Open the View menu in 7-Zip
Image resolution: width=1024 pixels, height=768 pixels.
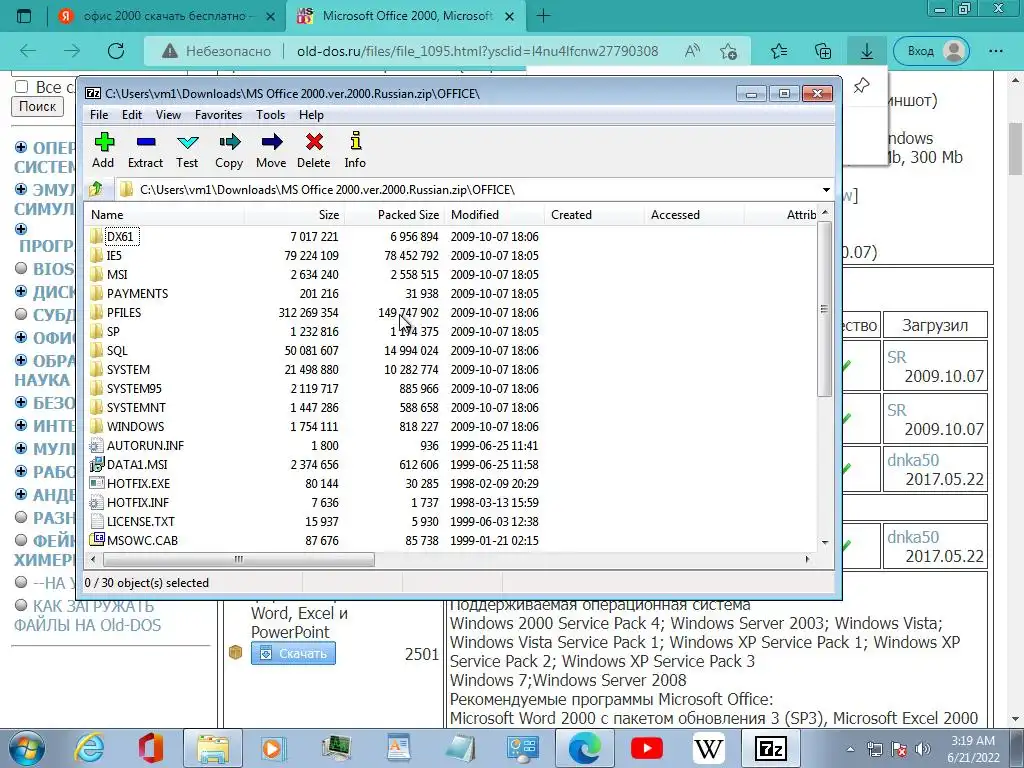(x=168, y=115)
